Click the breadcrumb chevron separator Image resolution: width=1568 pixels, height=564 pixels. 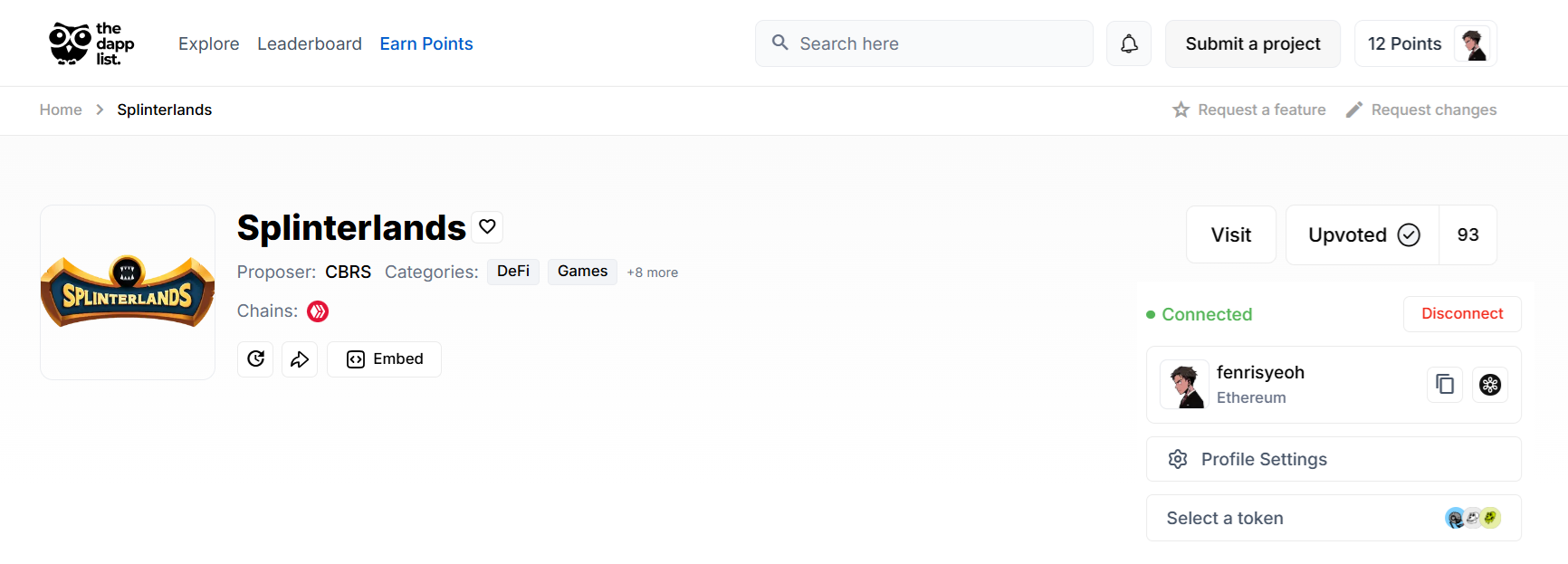click(x=100, y=110)
